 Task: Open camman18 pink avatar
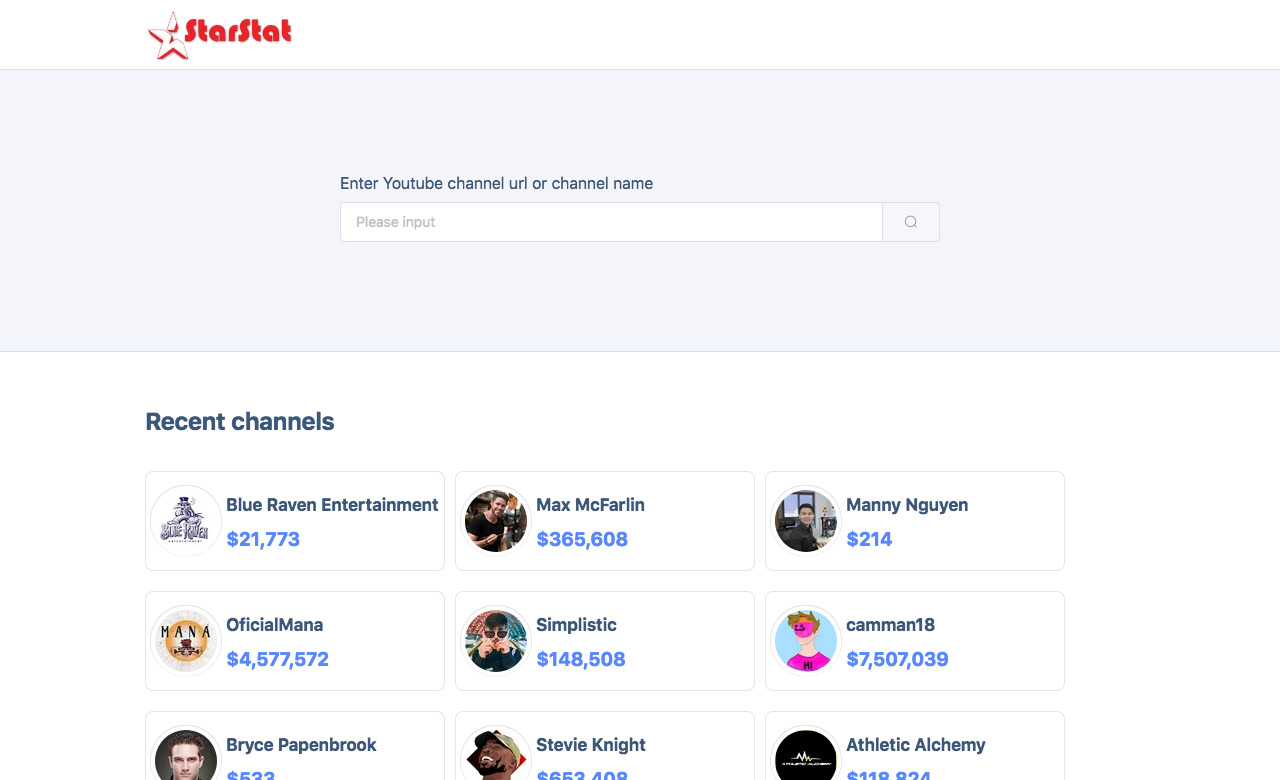click(x=806, y=641)
